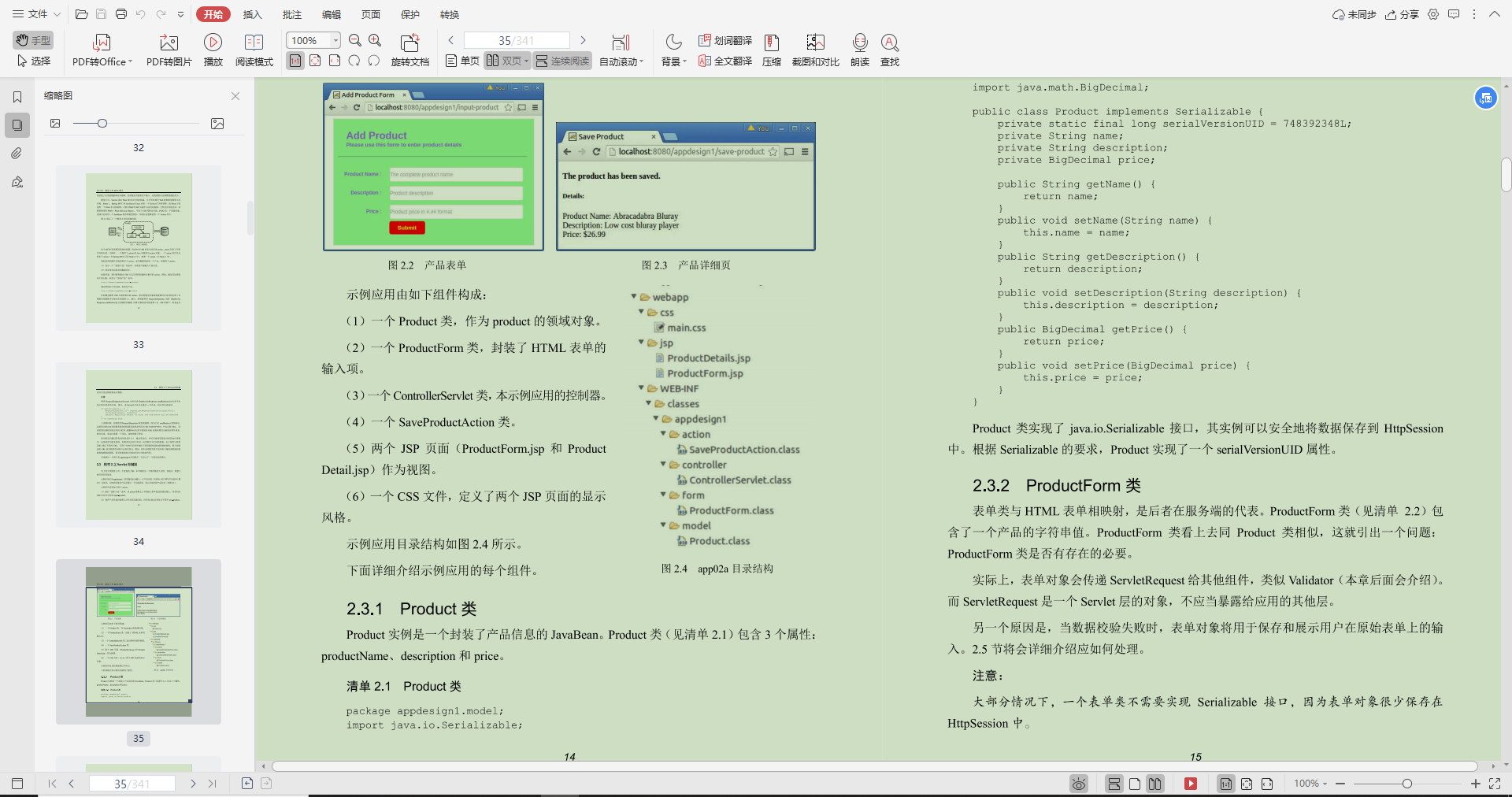
Task: Open the 插入 menu tab
Action: click(x=252, y=14)
